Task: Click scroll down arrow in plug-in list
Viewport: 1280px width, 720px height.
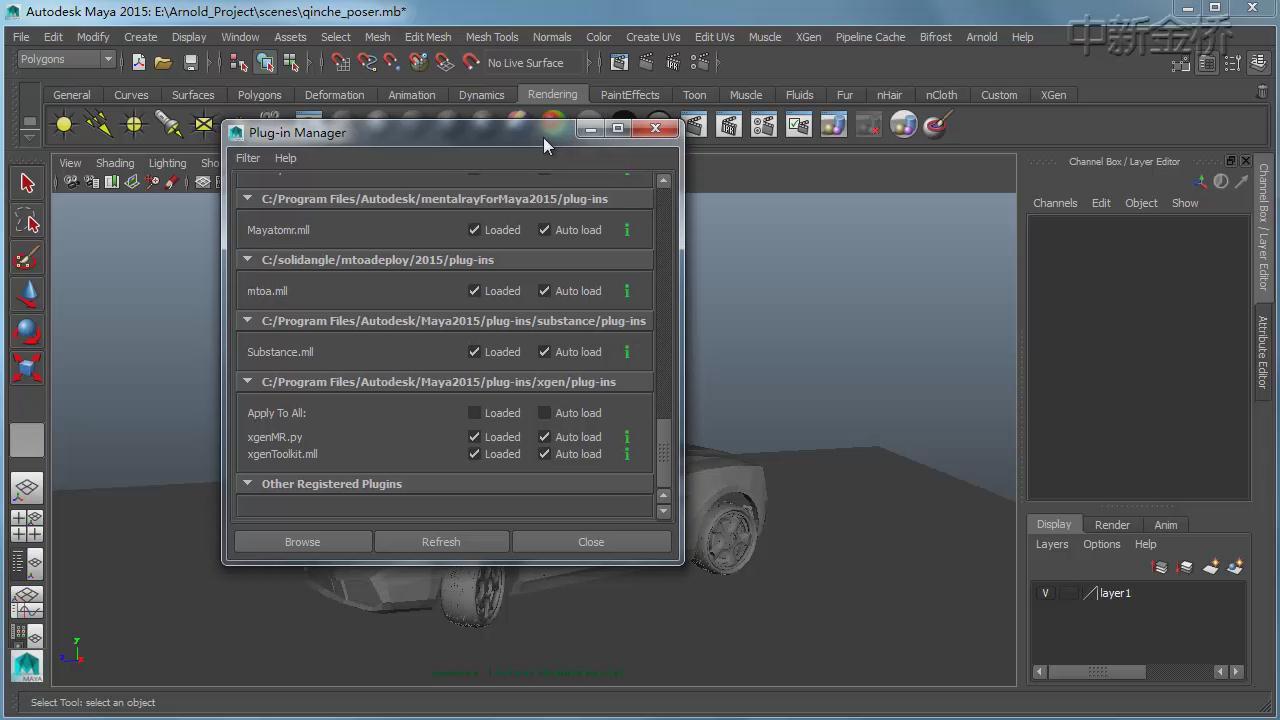Action: pos(664,511)
